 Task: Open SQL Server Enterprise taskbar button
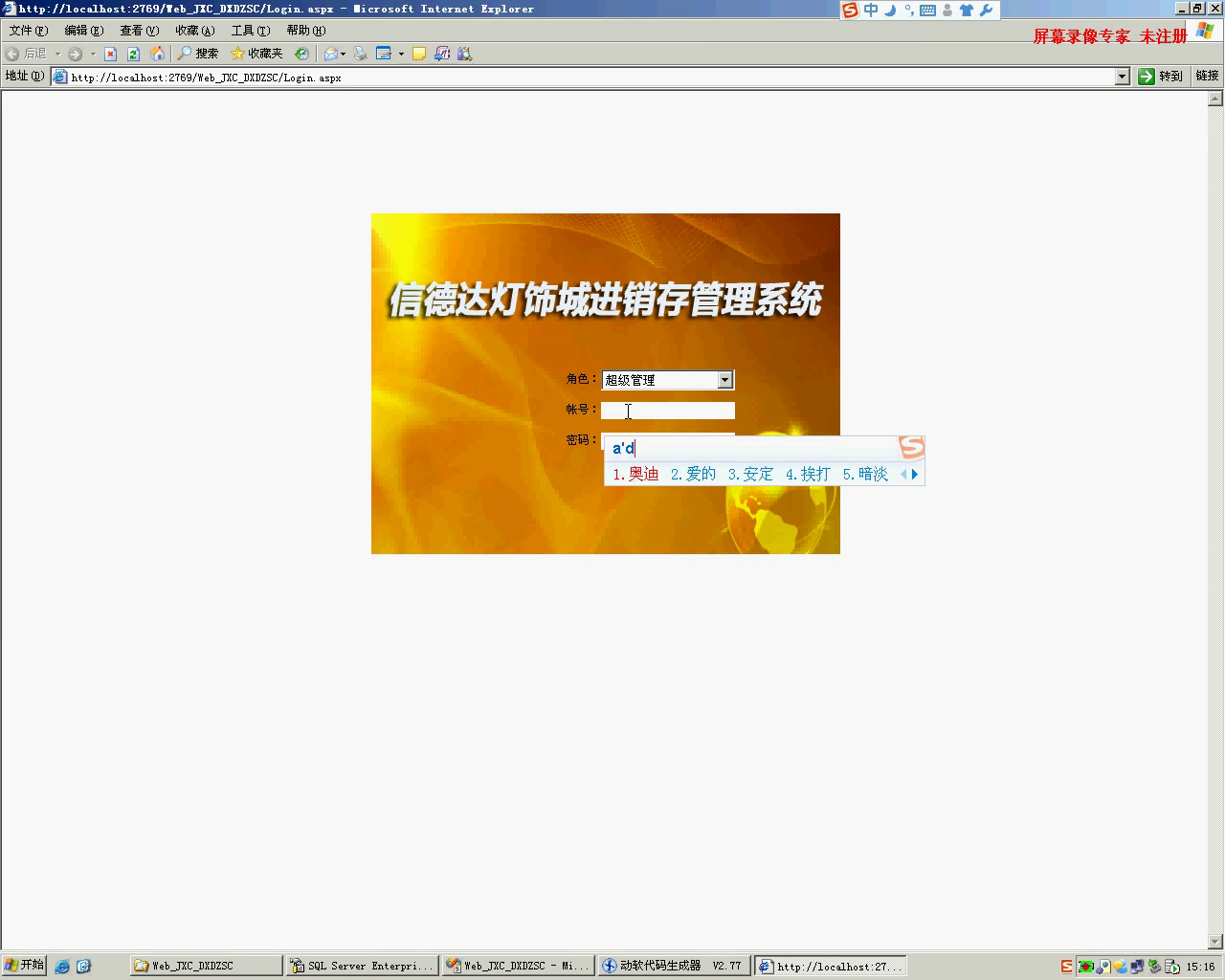coord(362,966)
